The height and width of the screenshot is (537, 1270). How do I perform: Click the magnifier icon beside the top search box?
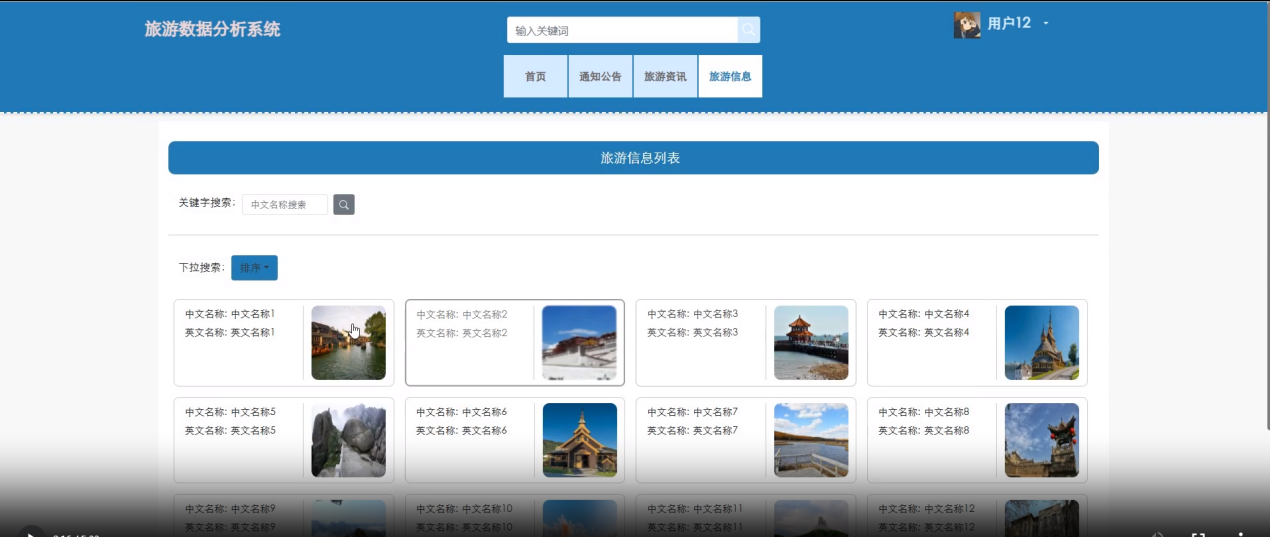tap(749, 30)
